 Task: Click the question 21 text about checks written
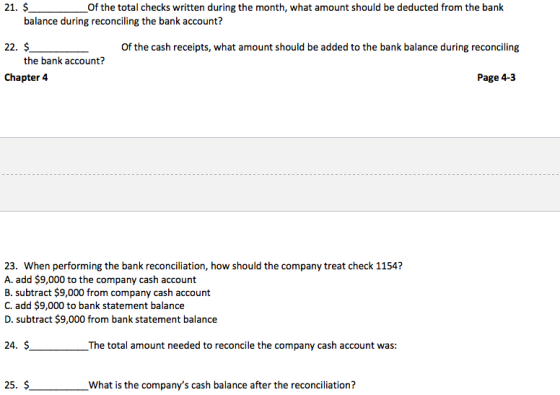tap(295, 8)
